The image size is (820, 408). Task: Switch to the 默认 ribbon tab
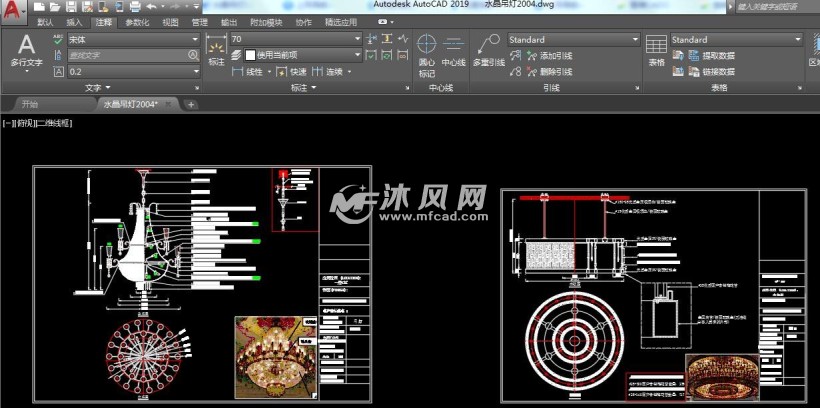click(x=45, y=22)
